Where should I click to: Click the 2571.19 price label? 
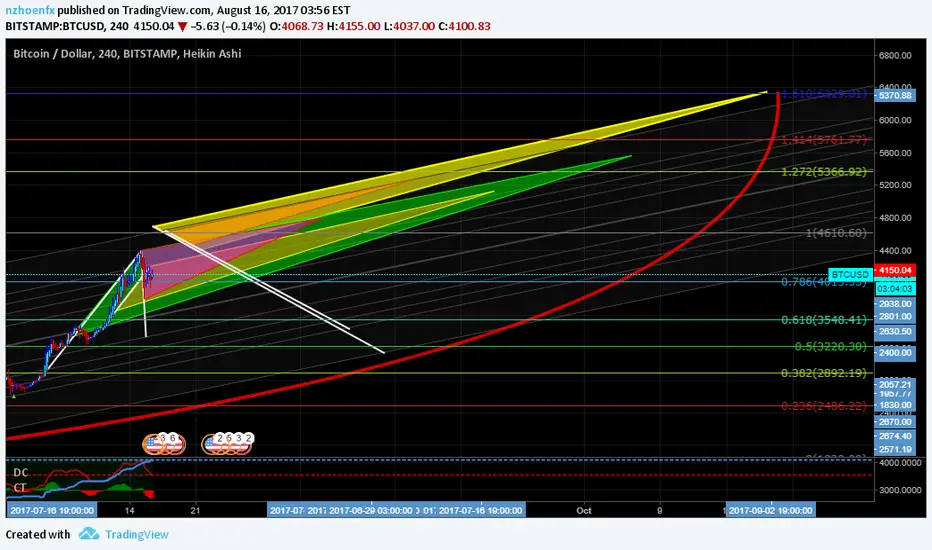click(x=895, y=449)
